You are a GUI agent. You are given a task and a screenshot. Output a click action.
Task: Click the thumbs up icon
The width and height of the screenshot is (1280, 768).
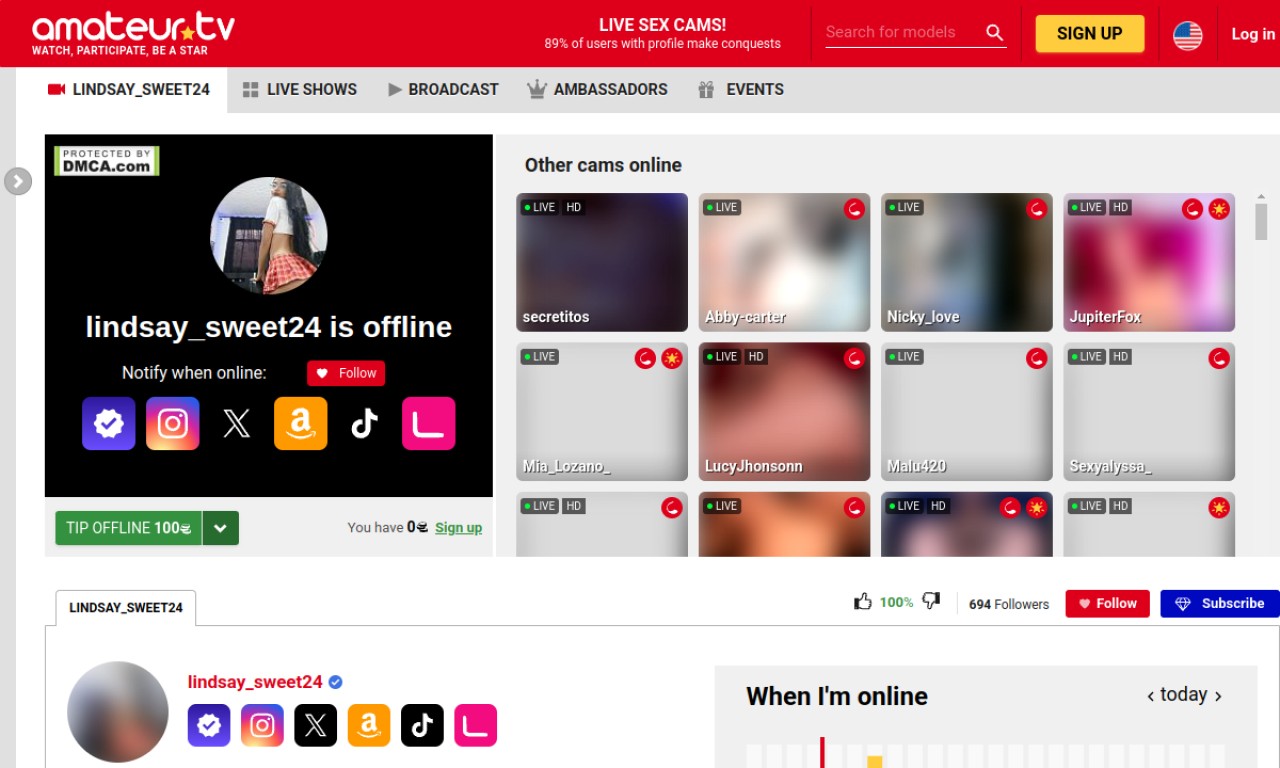pyautogui.click(x=863, y=601)
